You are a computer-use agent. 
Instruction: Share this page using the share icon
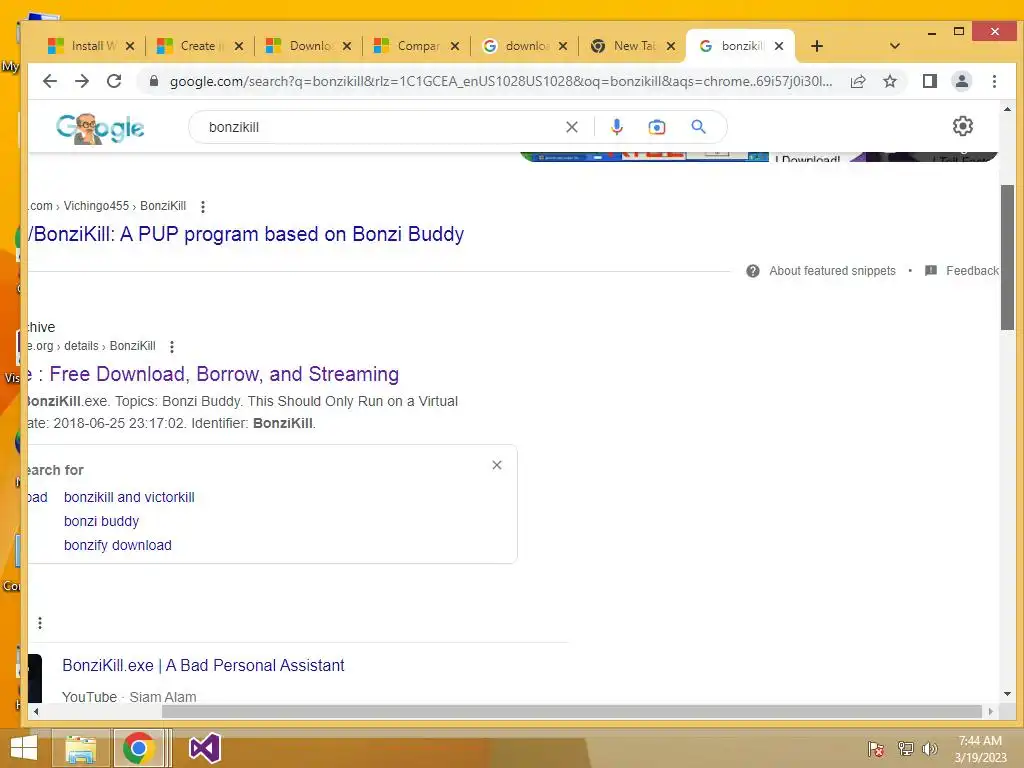point(858,81)
